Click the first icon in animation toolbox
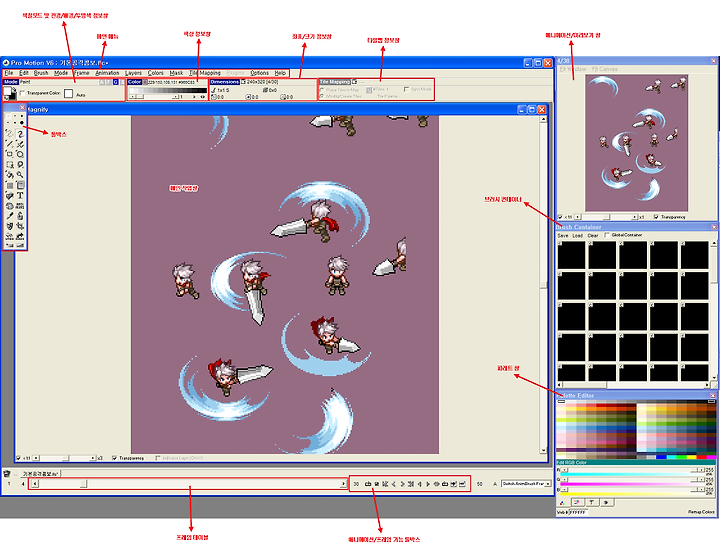 pyautogui.click(x=368, y=484)
